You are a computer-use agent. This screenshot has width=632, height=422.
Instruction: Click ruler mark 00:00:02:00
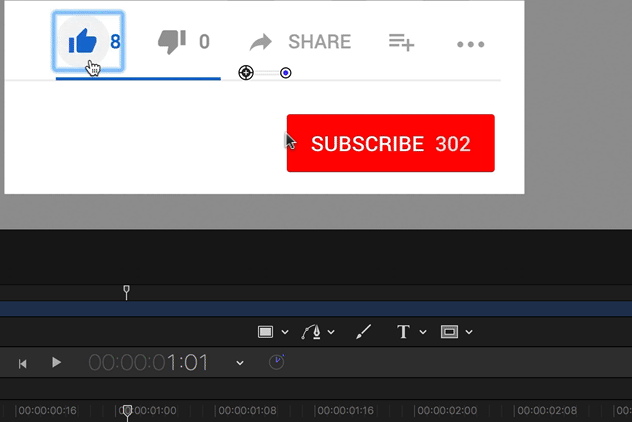click(447, 411)
